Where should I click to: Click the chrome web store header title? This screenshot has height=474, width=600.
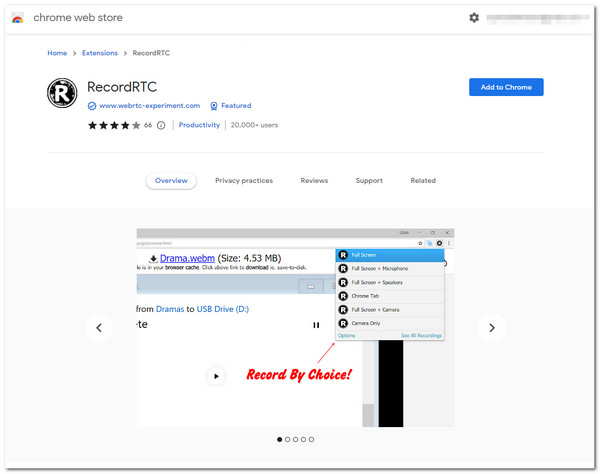[x=78, y=18]
